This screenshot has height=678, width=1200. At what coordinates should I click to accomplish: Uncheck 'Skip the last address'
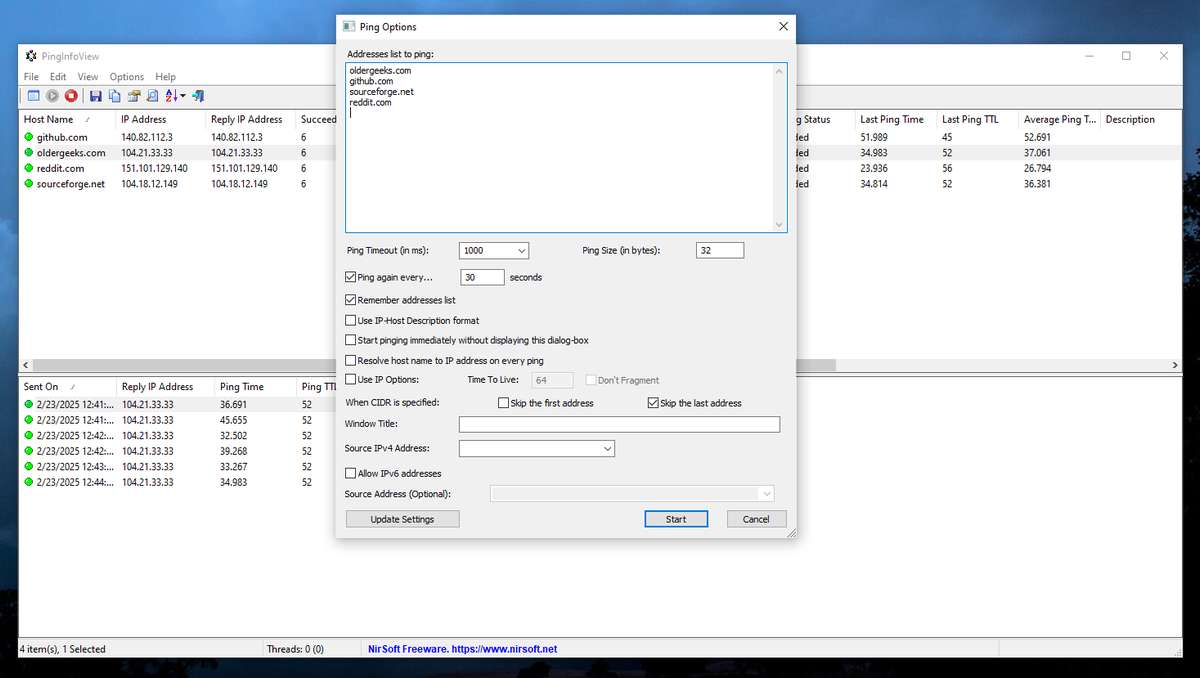[x=654, y=403]
